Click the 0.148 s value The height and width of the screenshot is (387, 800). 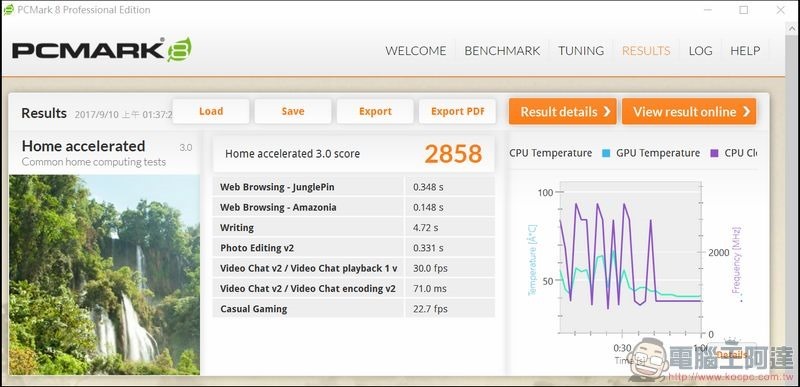coord(428,208)
